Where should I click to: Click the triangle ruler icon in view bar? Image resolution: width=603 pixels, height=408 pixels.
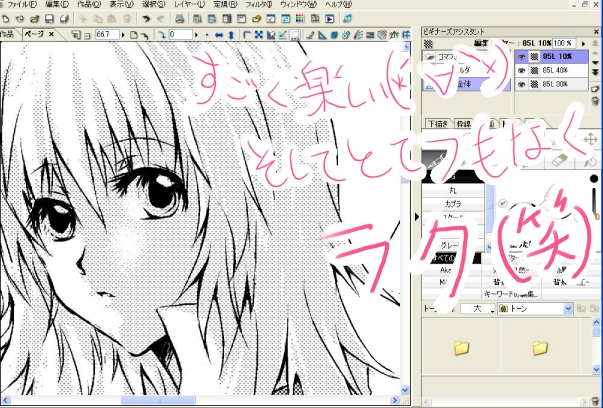click(322, 35)
